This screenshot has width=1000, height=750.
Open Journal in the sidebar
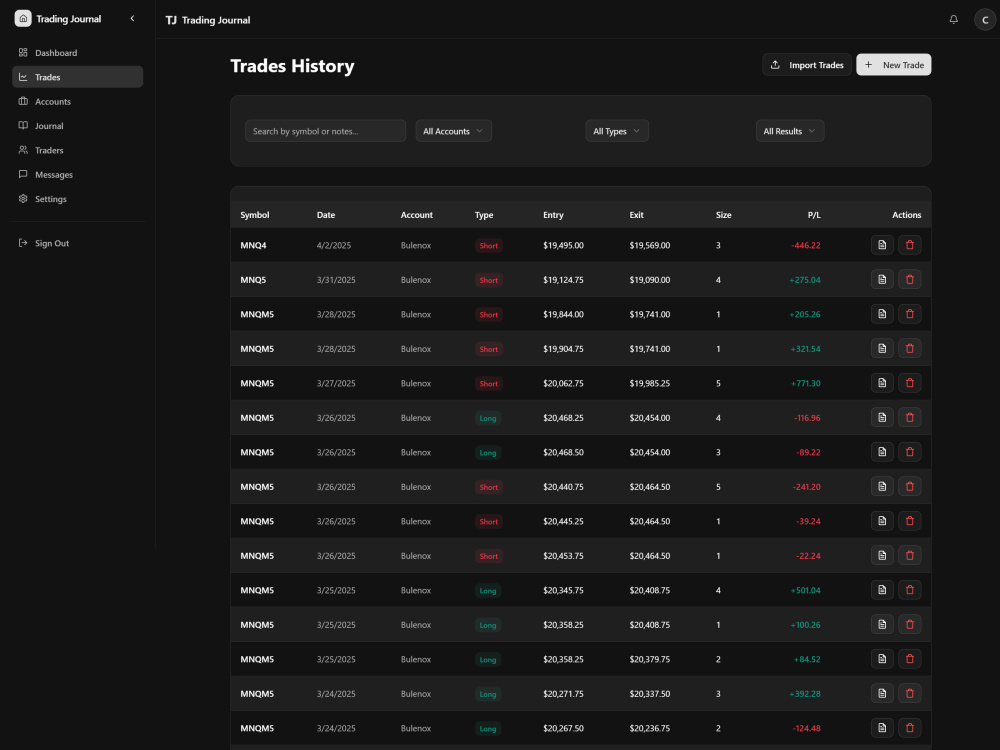pos(77,126)
